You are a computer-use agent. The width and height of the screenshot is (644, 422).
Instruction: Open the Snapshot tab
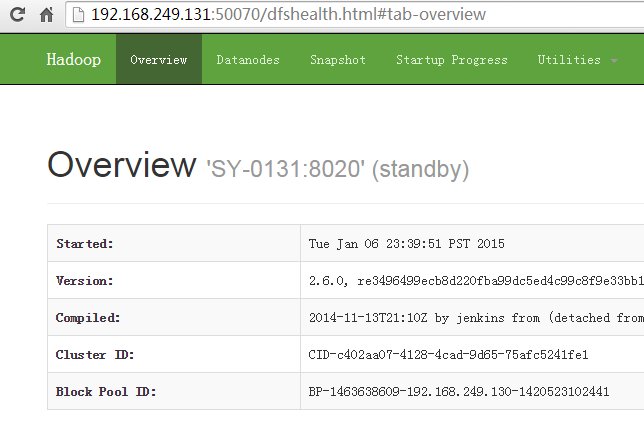(x=337, y=60)
